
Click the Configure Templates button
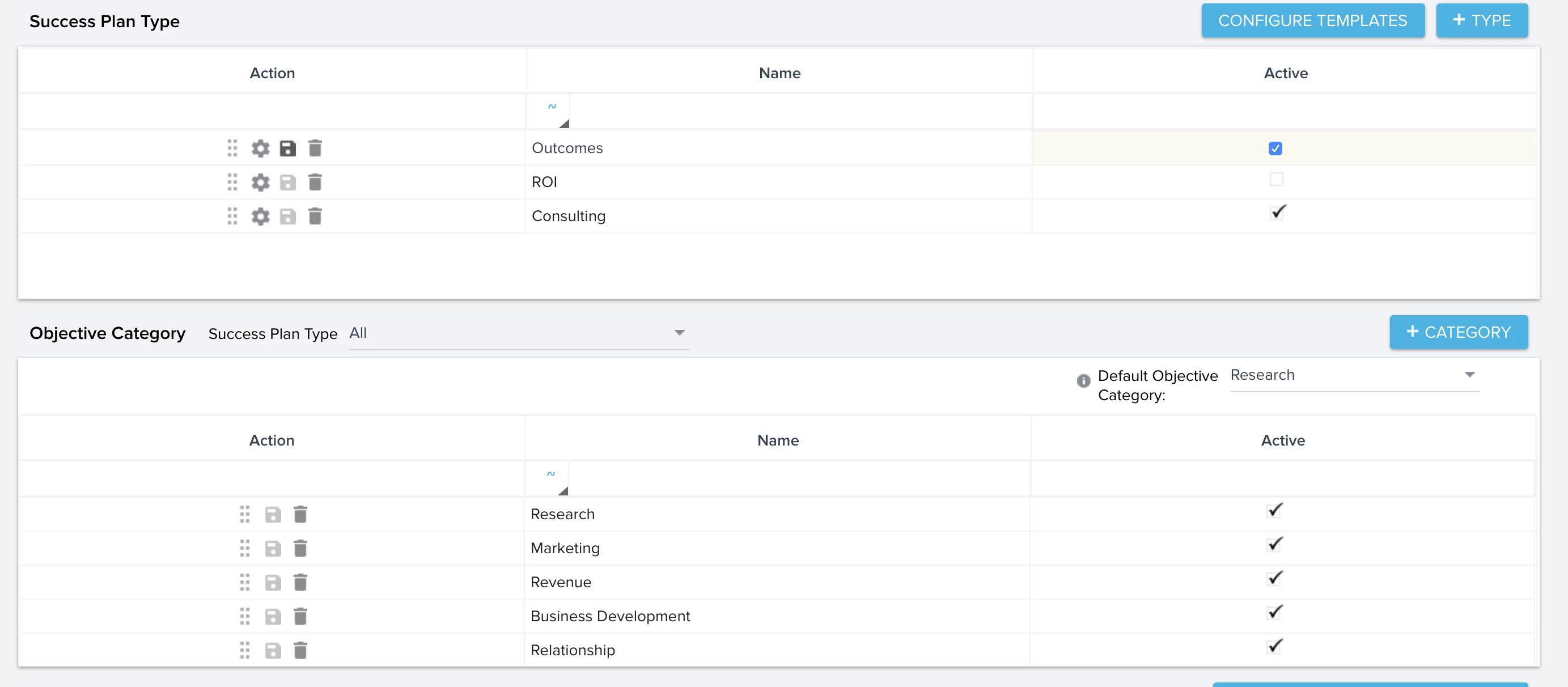pyautogui.click(x=1313, y=20)
